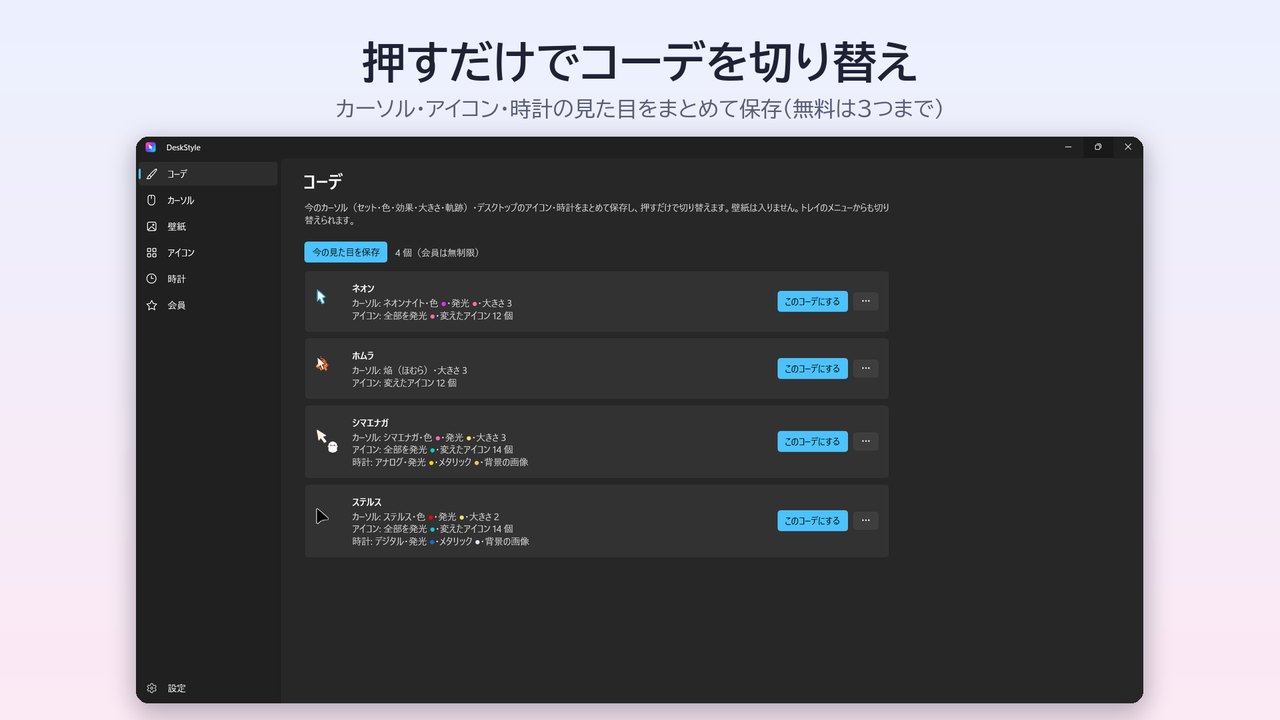The height and width of the screenshot is (720, 1280).
Task: Open the 時計 sidebar section
Action: point(208,279)
